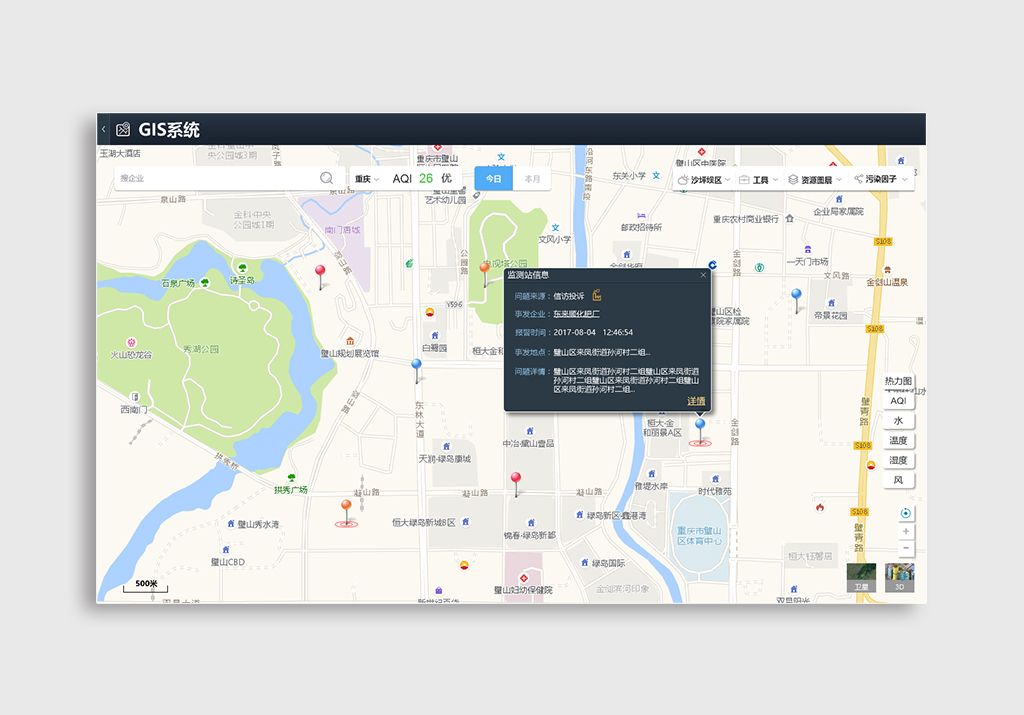Expand the 沙坪坝区 district dropdown

click(x=704, y=180)
